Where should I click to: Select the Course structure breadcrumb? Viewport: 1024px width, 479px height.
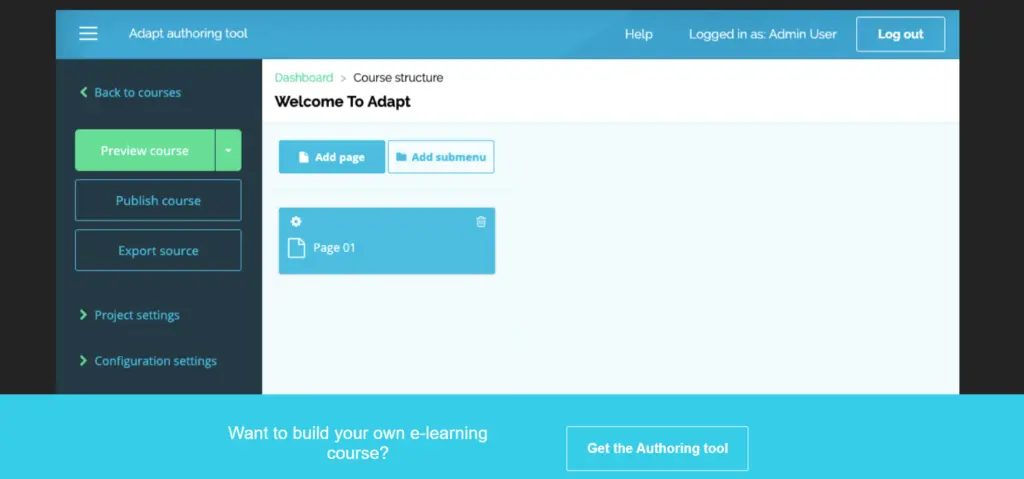[398, 78]
